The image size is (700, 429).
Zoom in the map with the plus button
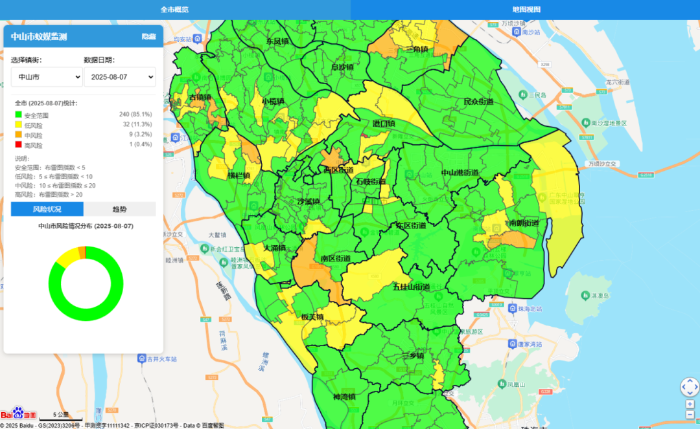tap(690, 404)
